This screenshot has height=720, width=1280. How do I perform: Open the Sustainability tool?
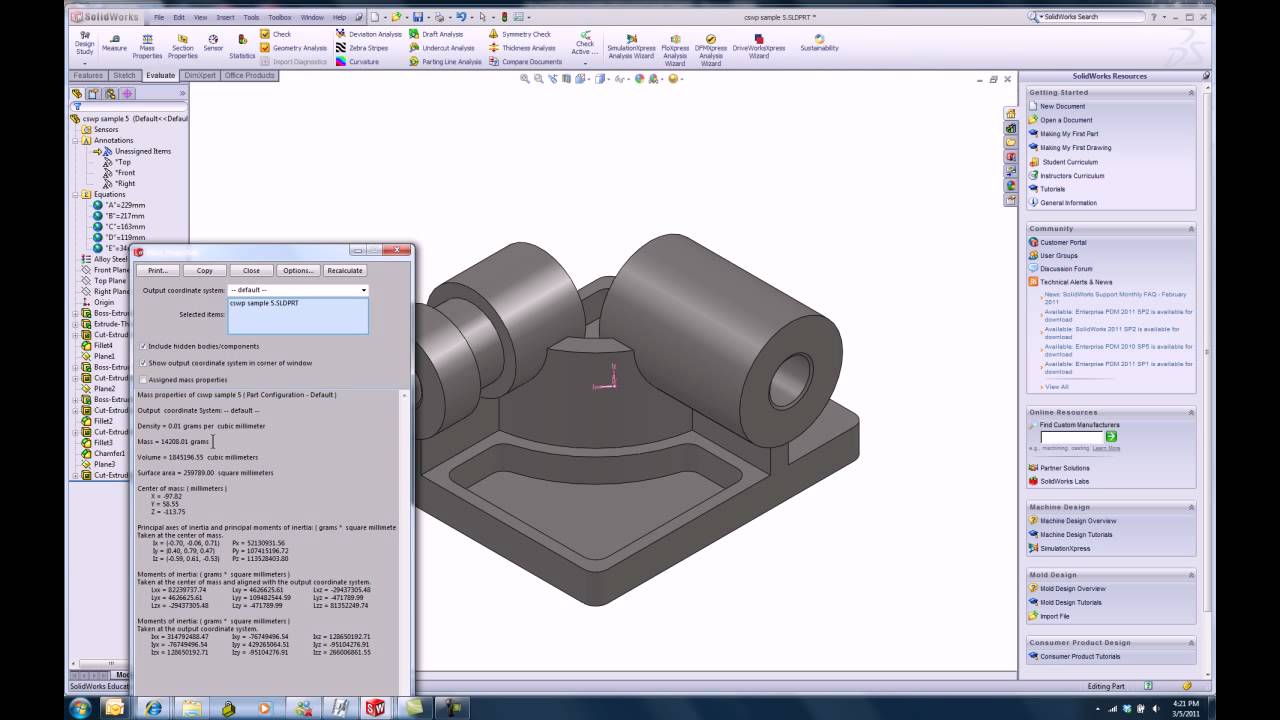coord(819,42)
